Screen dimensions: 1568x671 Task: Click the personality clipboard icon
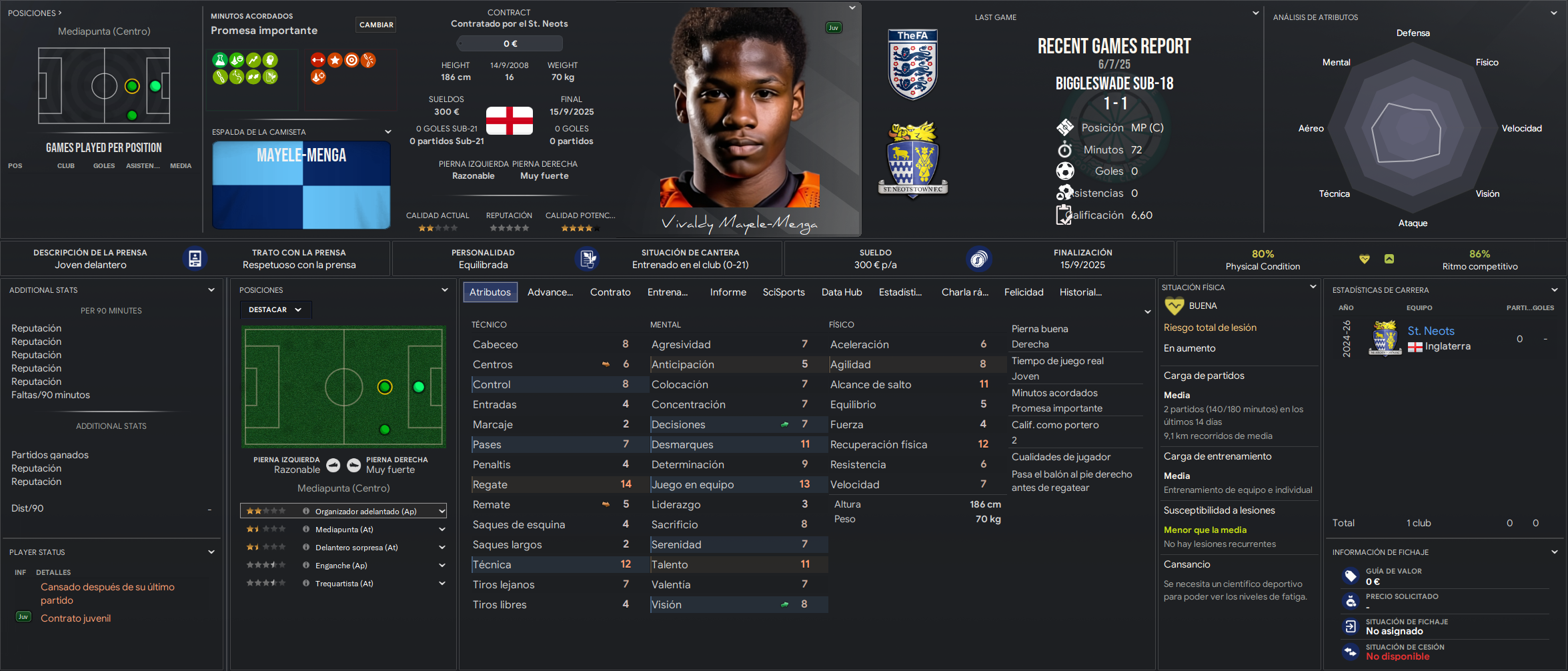point(587,259)
